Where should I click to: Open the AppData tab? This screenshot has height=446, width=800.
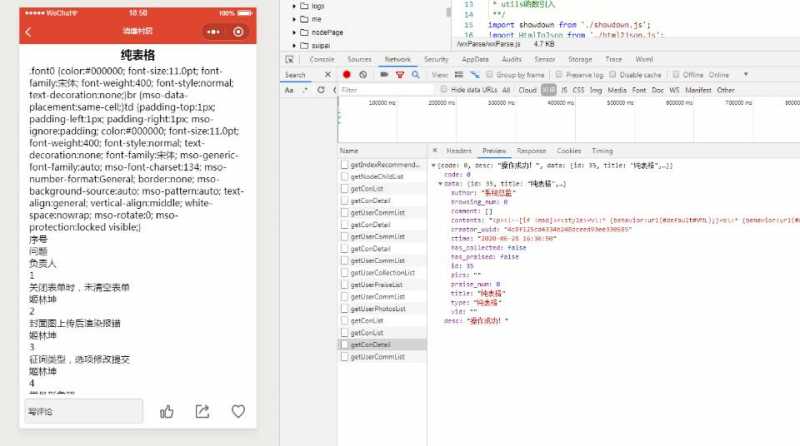pos(476,59)
